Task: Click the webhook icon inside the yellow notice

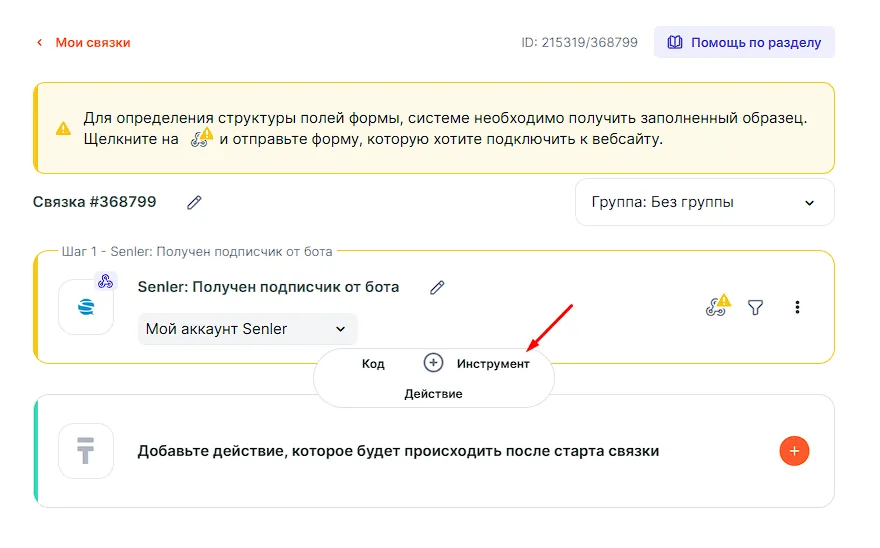Action: pos(201,139)
